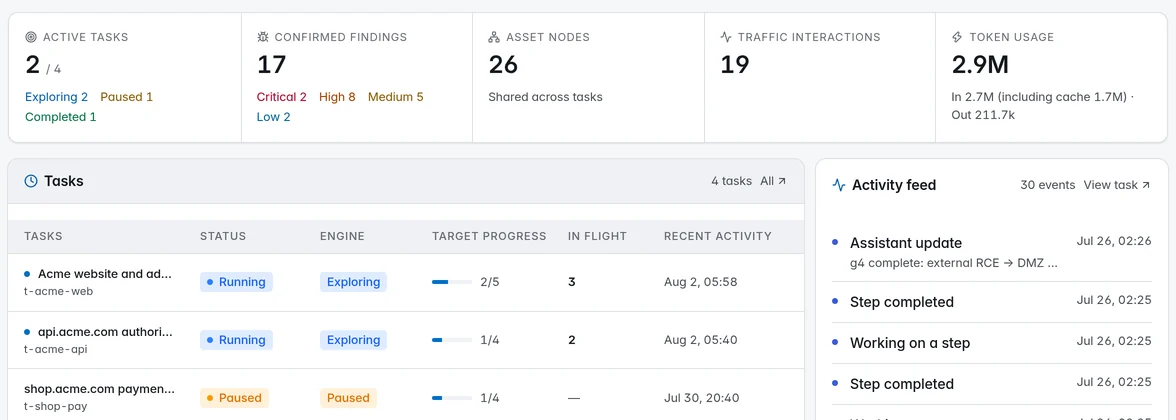
Task: Click the clock icon beside Tasks heading
Action: pos(31,181)
